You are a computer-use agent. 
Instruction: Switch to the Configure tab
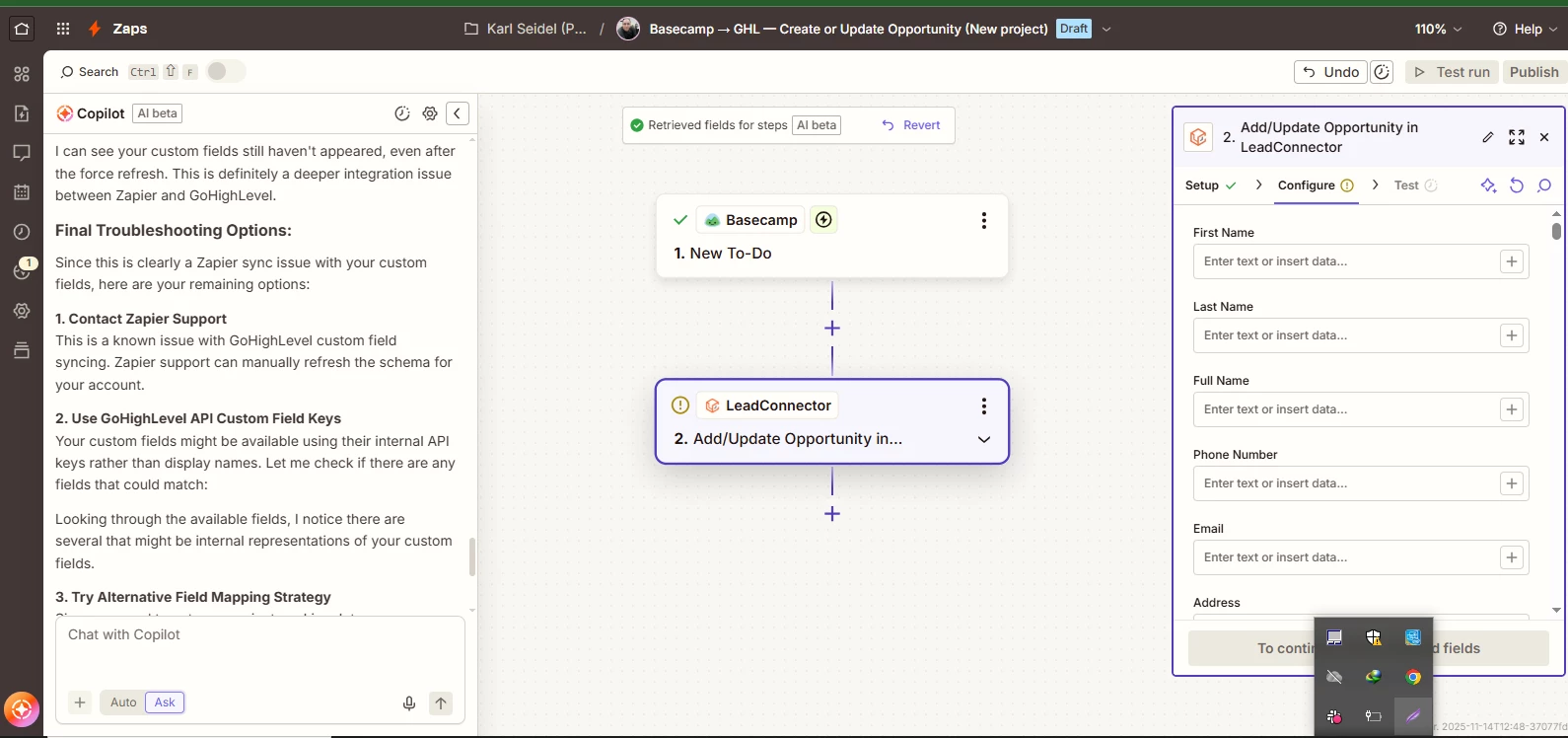[1316, 185]
